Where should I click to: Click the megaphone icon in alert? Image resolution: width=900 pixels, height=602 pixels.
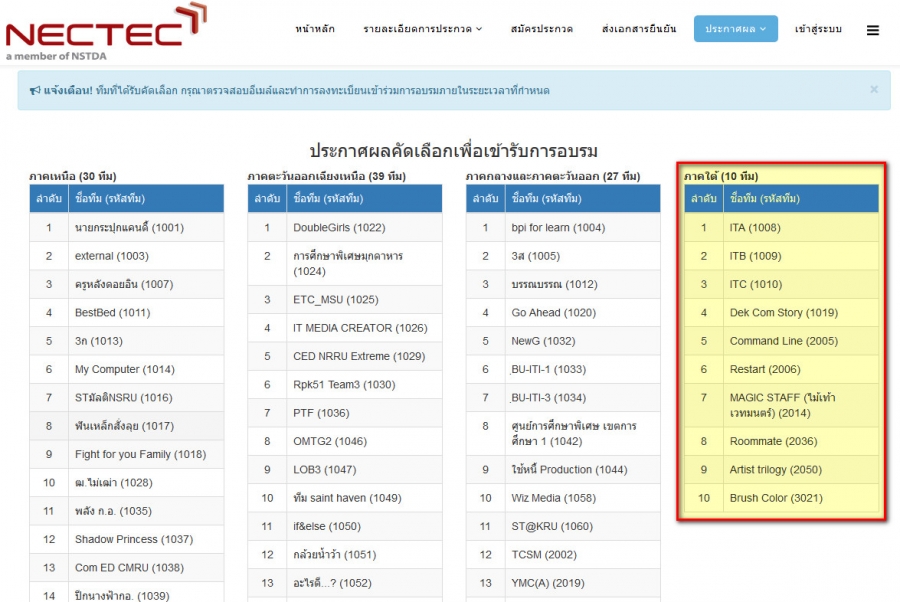coord(34,91)
